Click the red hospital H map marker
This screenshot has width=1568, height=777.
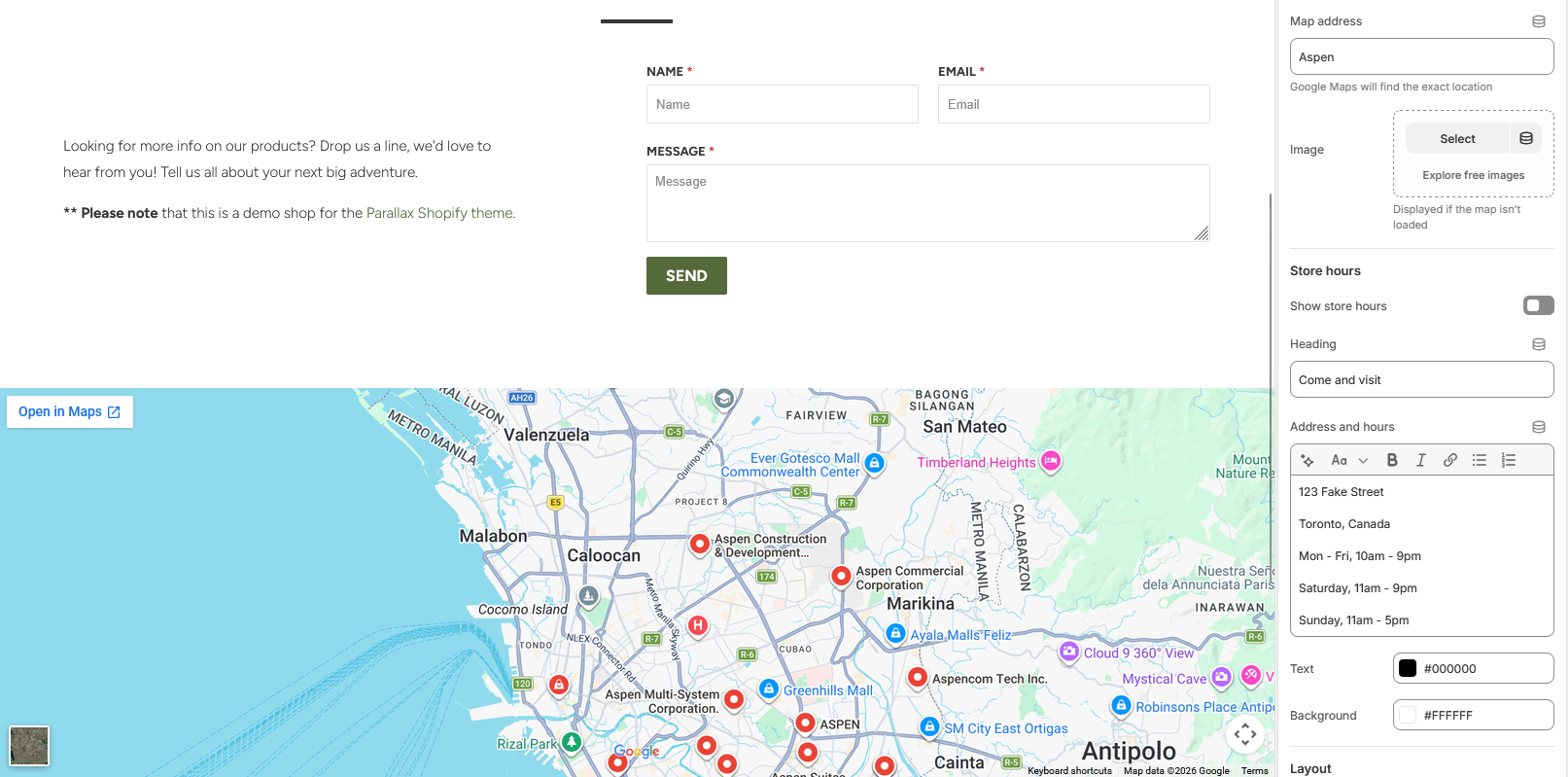697,626
